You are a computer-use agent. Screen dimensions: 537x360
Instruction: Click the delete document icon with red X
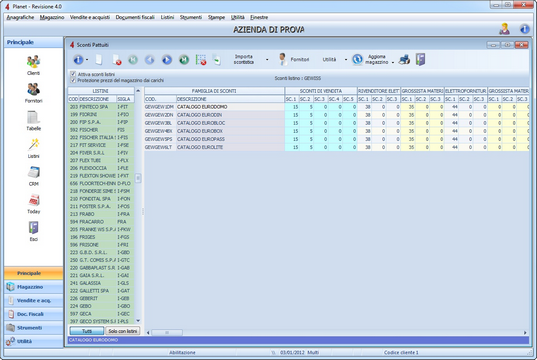(116, 60)
